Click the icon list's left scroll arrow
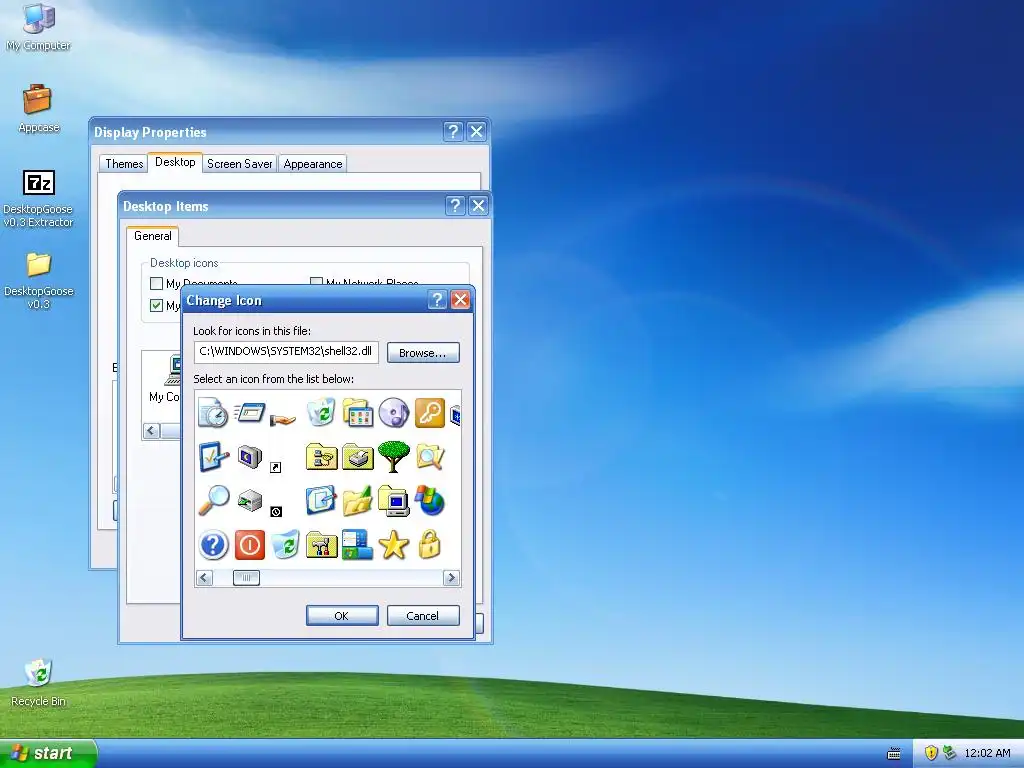 [204, 578]
